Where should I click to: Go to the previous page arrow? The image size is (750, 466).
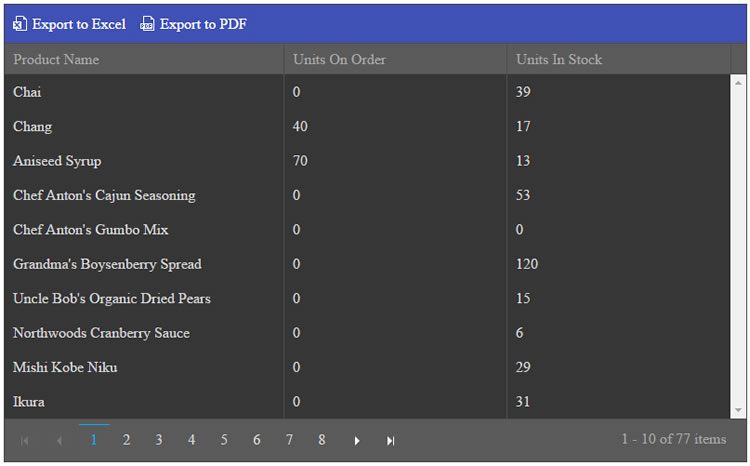point(59,440)
